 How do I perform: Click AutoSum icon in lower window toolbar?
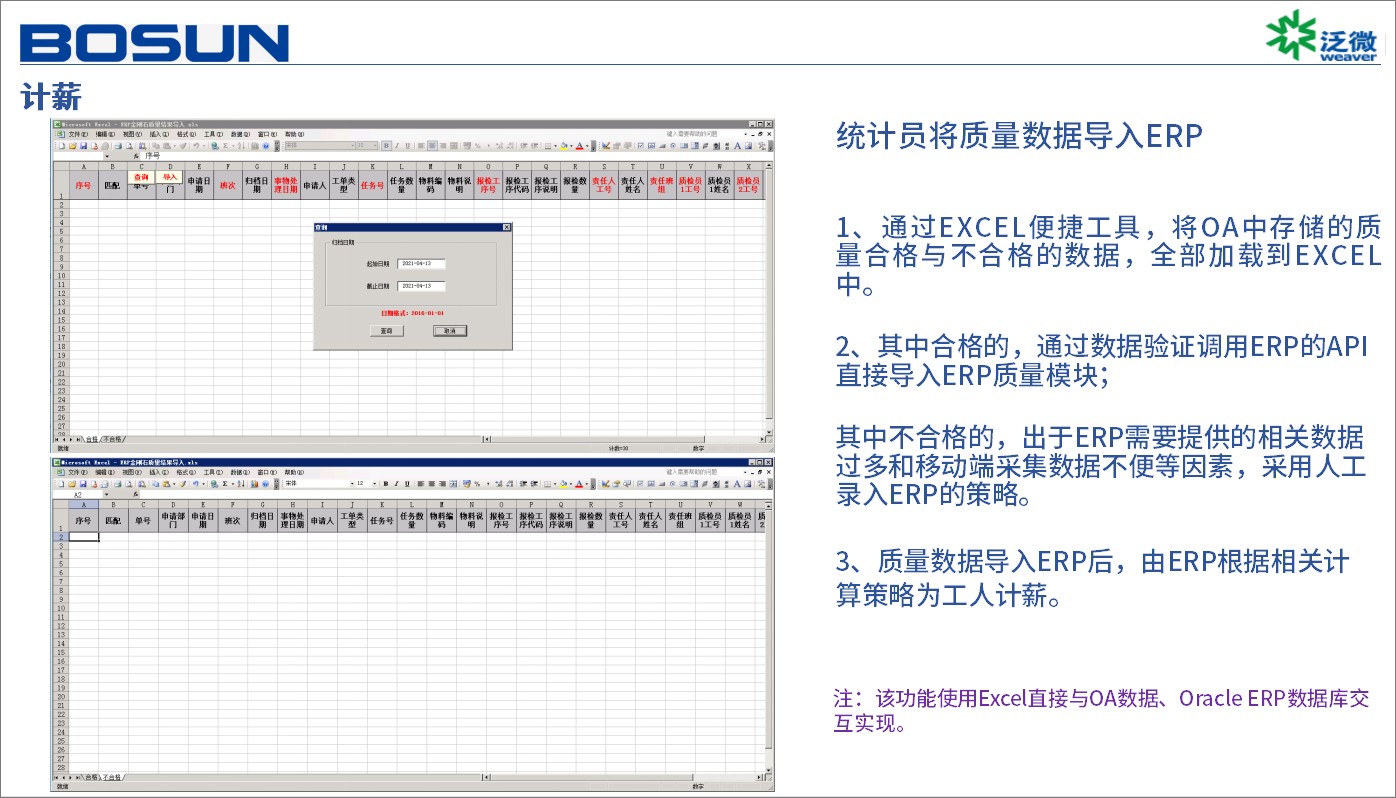click(x=225, y=484)
